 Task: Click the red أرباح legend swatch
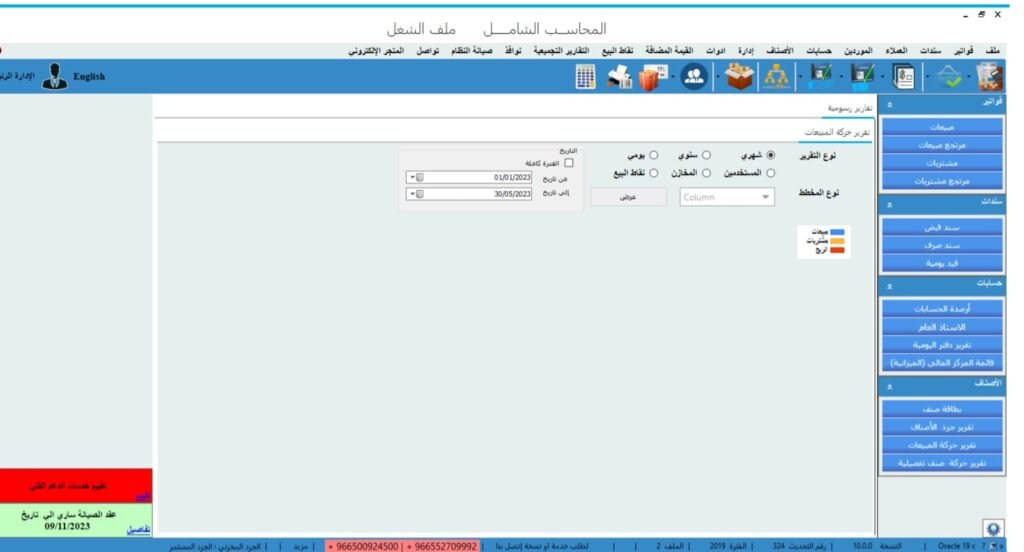[x=837, y=250]
